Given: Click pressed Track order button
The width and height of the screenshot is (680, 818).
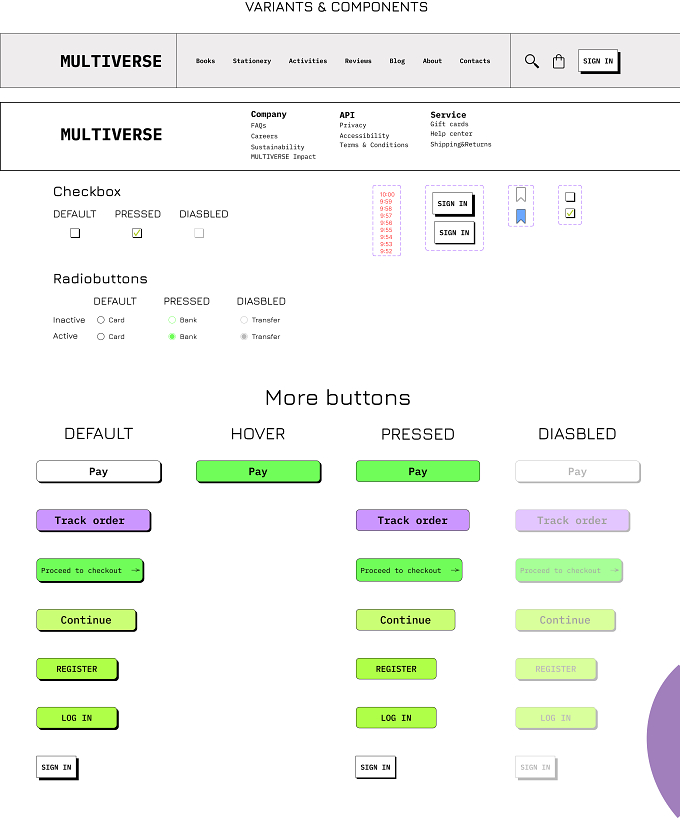Looking at the screenshot, I should [413, 520].
